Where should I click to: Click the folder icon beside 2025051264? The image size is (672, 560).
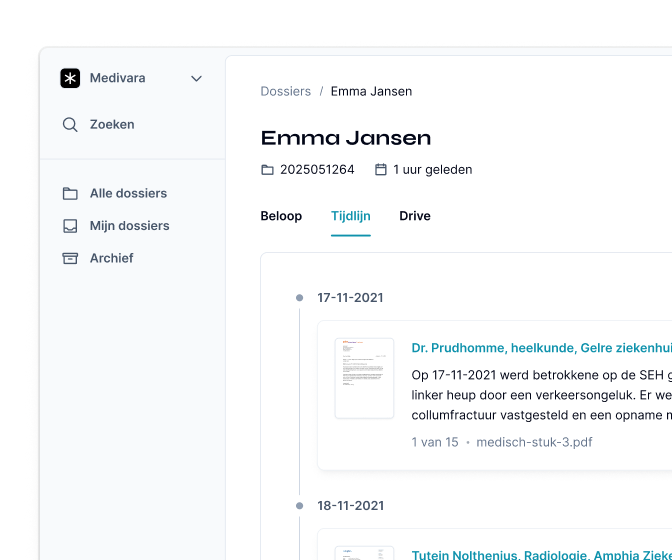point(267,170)
